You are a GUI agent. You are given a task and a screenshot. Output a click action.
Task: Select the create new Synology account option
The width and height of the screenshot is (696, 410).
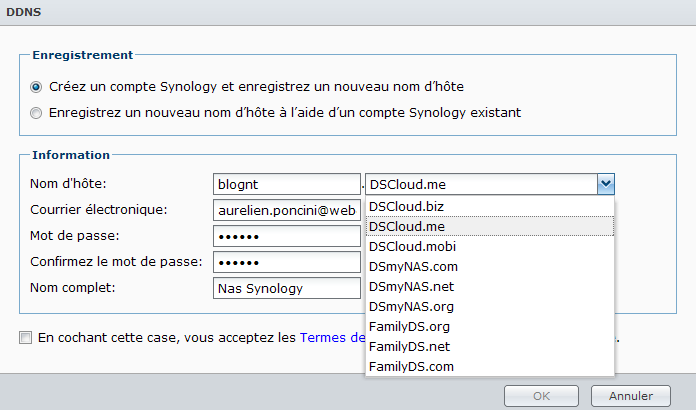click(37, 87)
